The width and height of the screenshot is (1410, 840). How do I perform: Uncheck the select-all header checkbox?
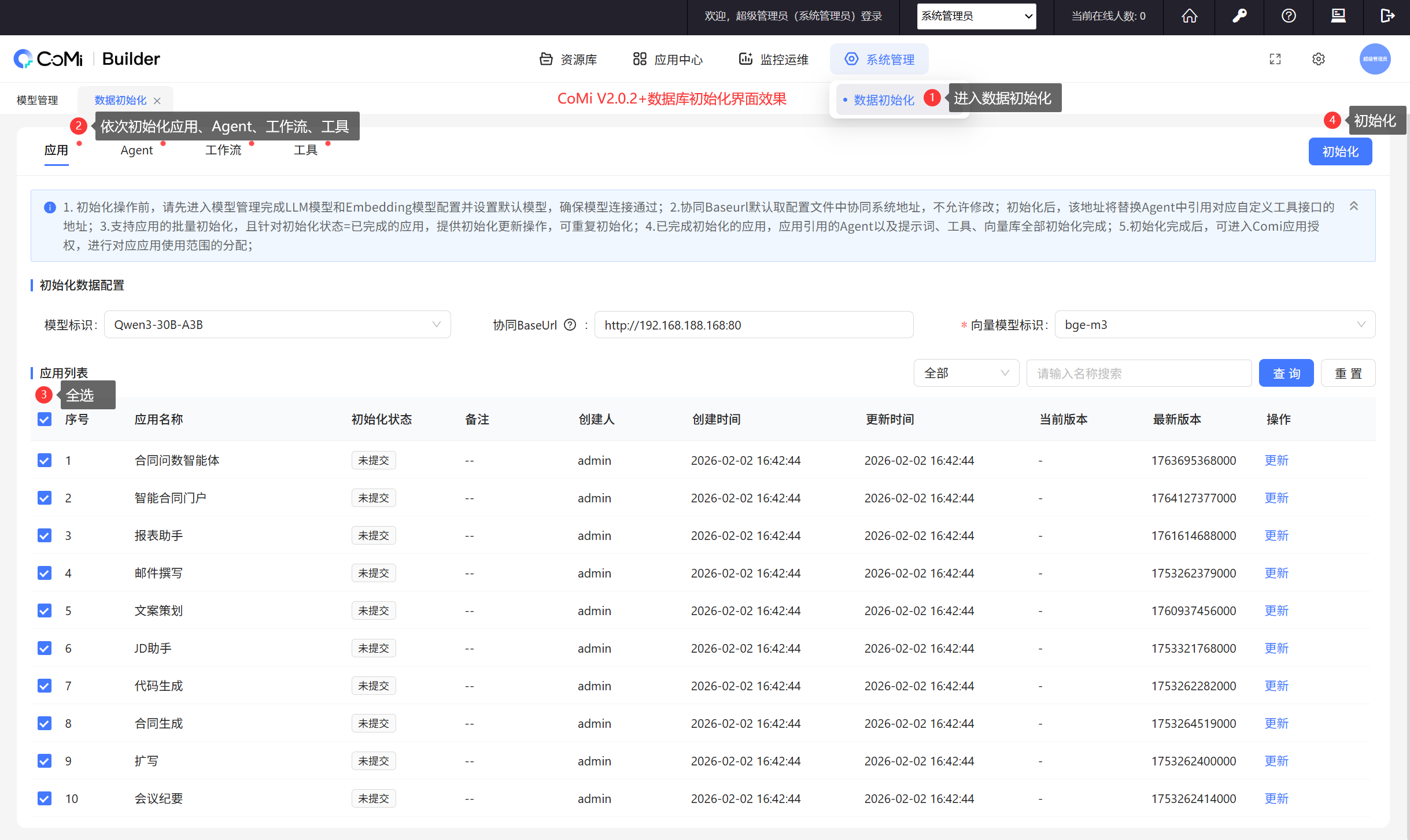(45, 419)
